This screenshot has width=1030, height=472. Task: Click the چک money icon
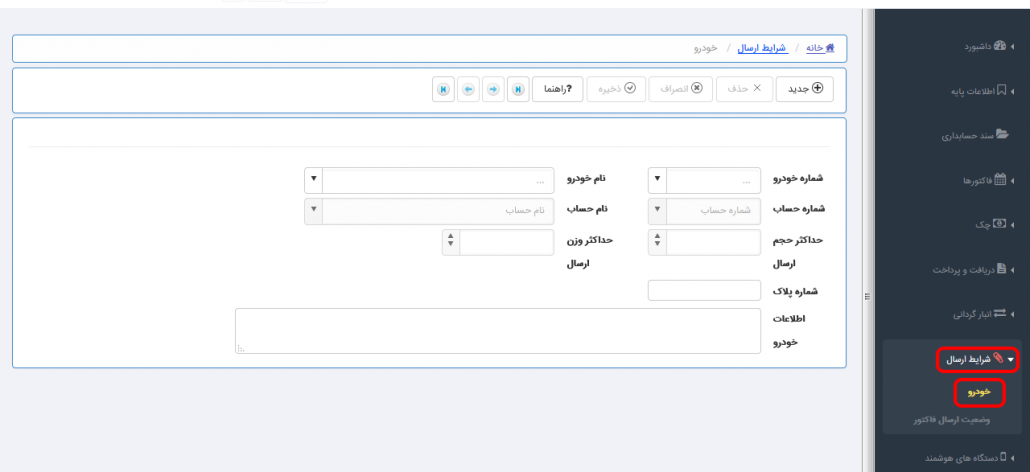coord(1000,224)
